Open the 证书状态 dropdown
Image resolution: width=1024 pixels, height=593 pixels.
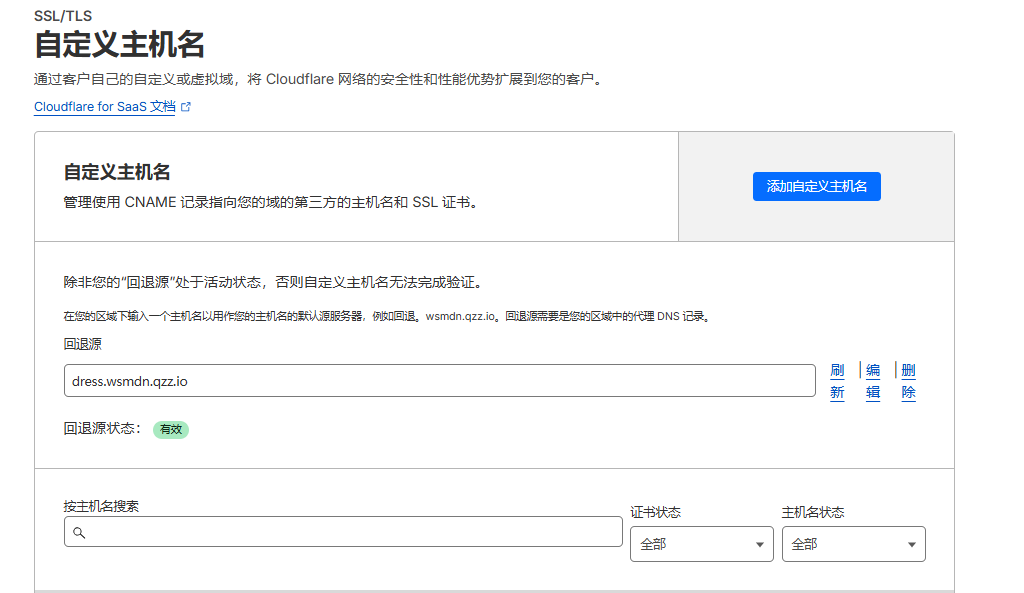click(x=701, y=544)
